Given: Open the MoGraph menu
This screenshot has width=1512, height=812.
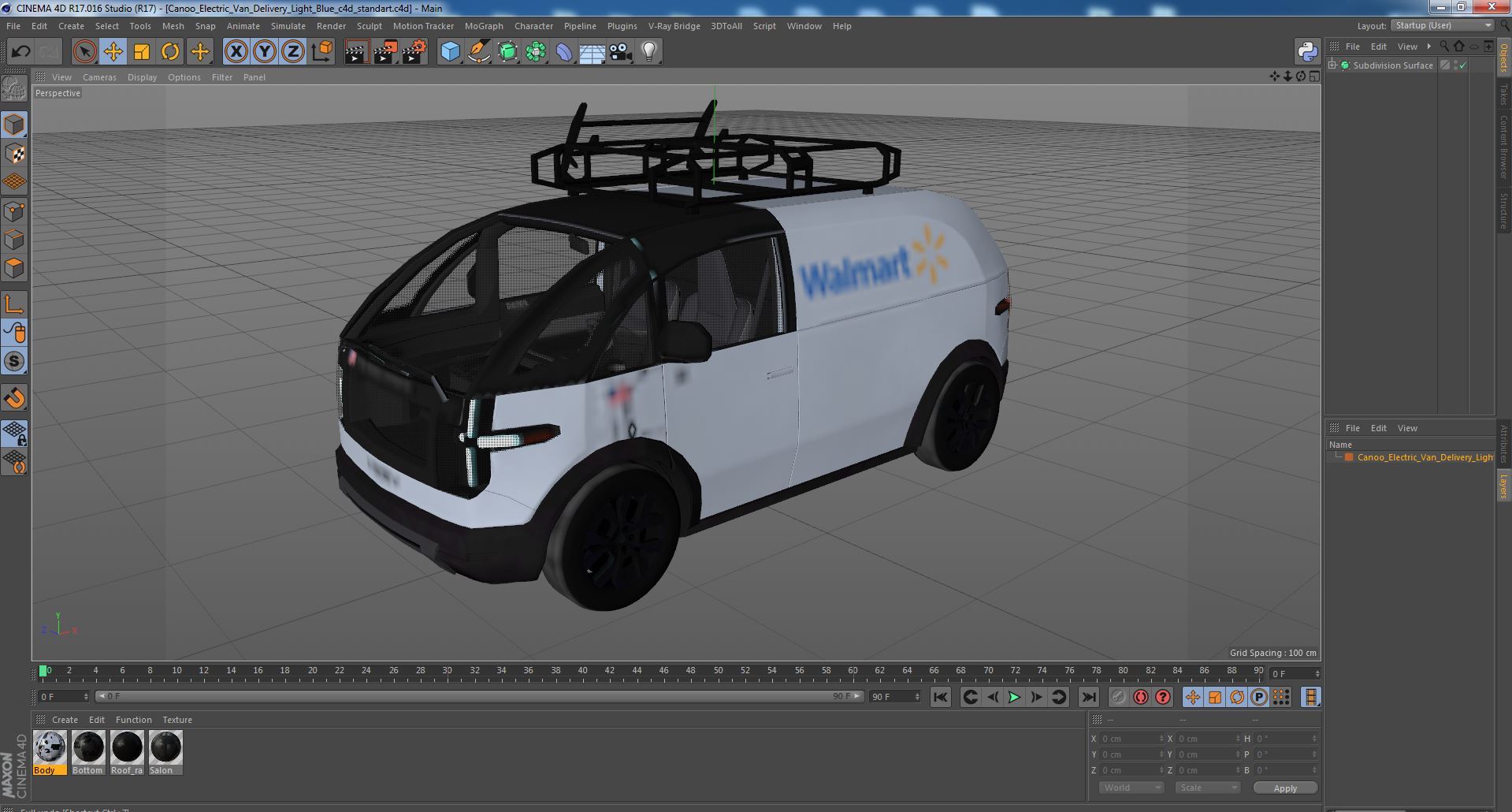Looking at the screenshot, I should coord(484,26).
